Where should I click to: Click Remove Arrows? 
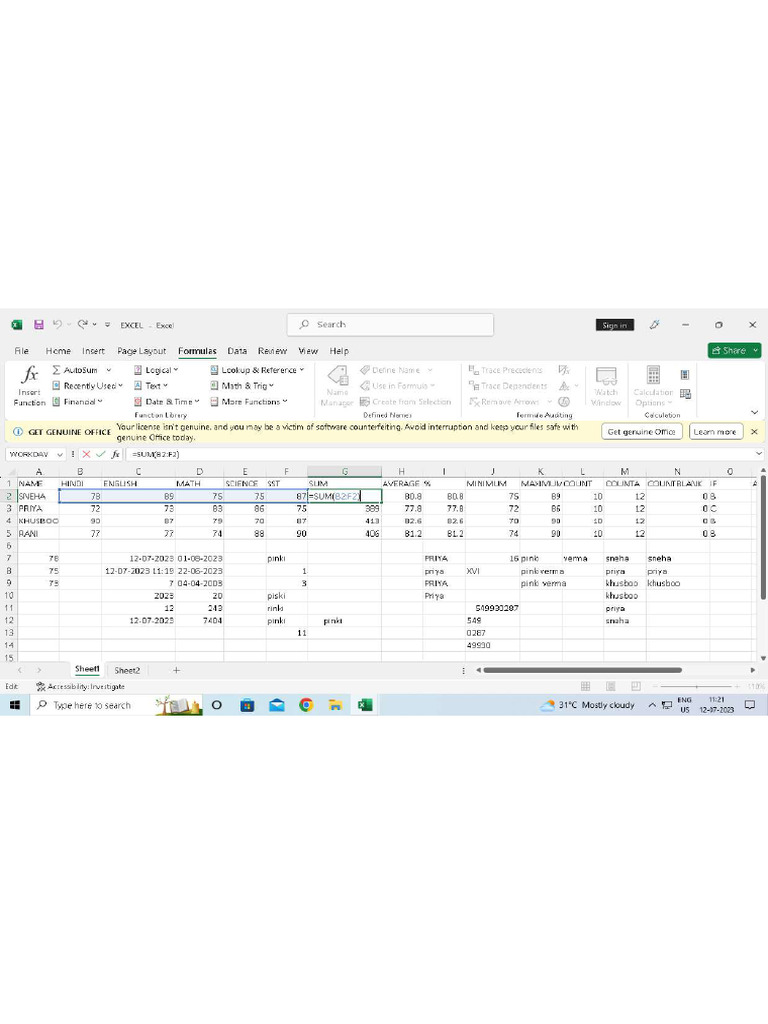504,402
